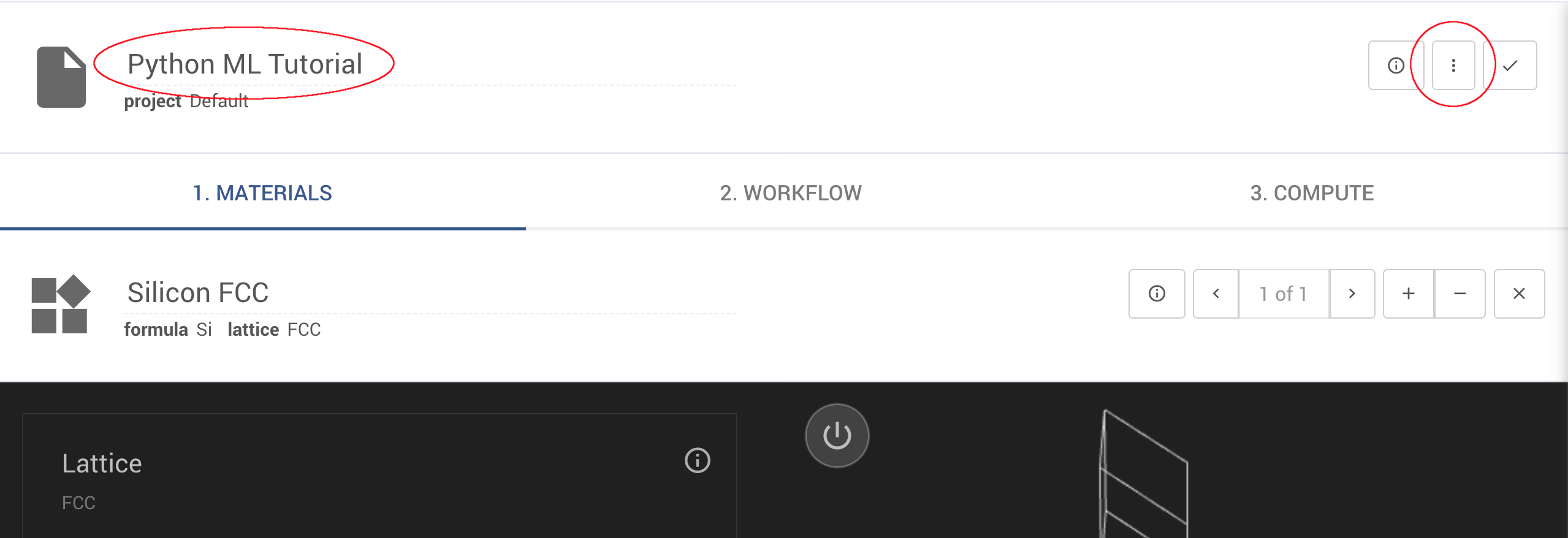The image size is (1568, 538).
Task: Open the three-dot job actions menu
Action: click(1453, 66)
